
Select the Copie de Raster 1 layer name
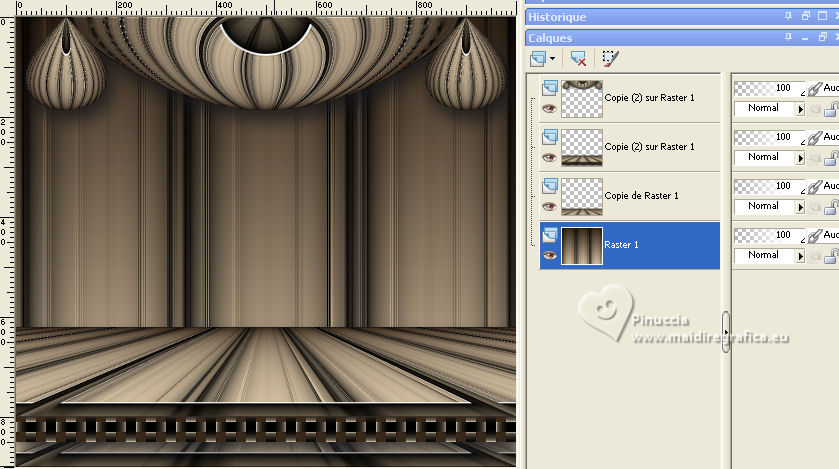(641, 196)
